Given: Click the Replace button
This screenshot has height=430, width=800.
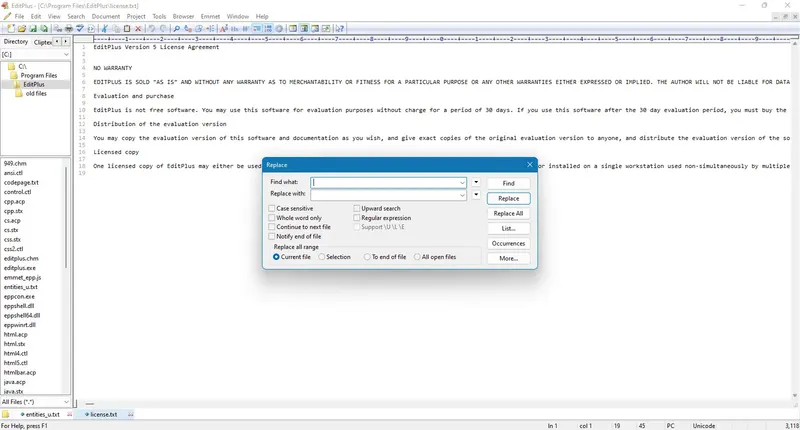Looking at the screenshot, I should (x=508, y=198).
